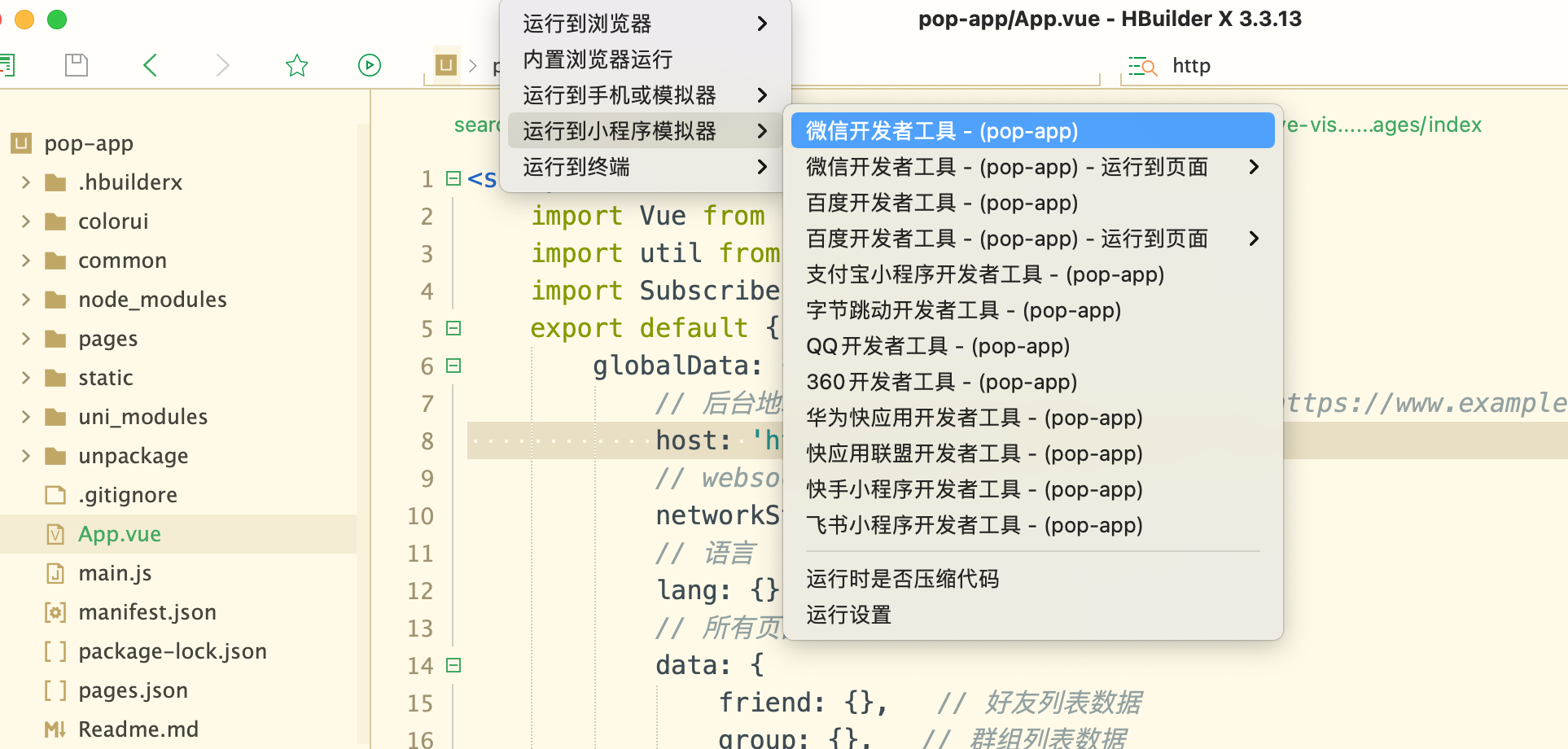
Task: Select App.vue in project tree
Action: [178, 534]
